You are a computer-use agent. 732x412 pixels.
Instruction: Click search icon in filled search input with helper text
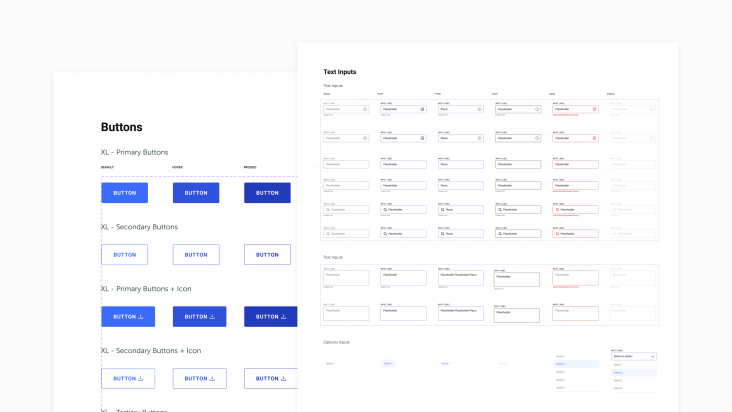click(500, 209)
